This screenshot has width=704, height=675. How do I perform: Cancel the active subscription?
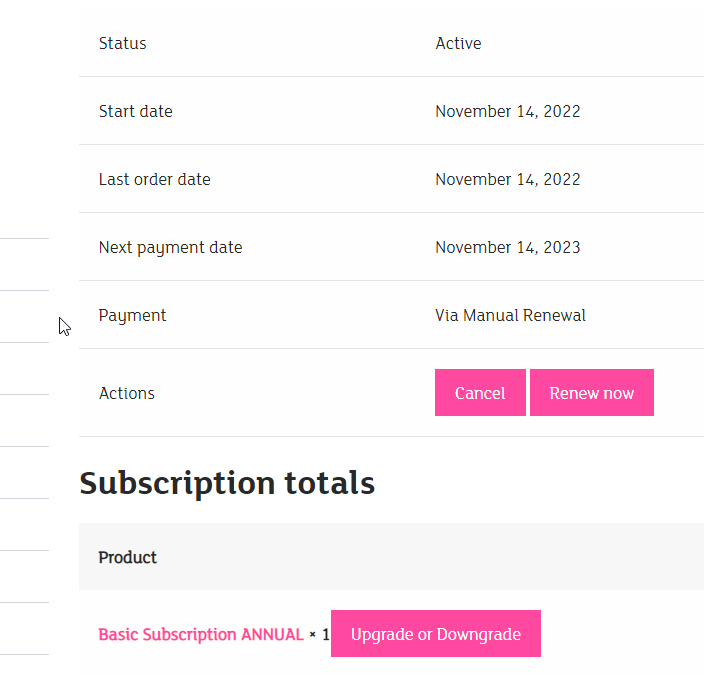pos(480,393)
